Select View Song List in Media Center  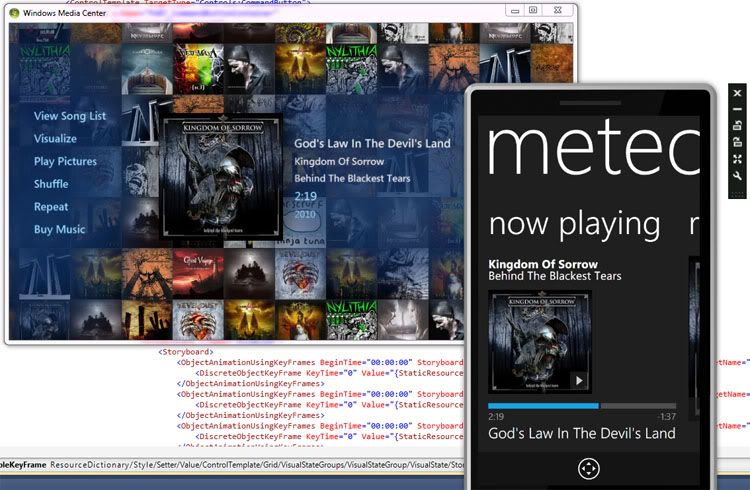[x=70, y=116]
